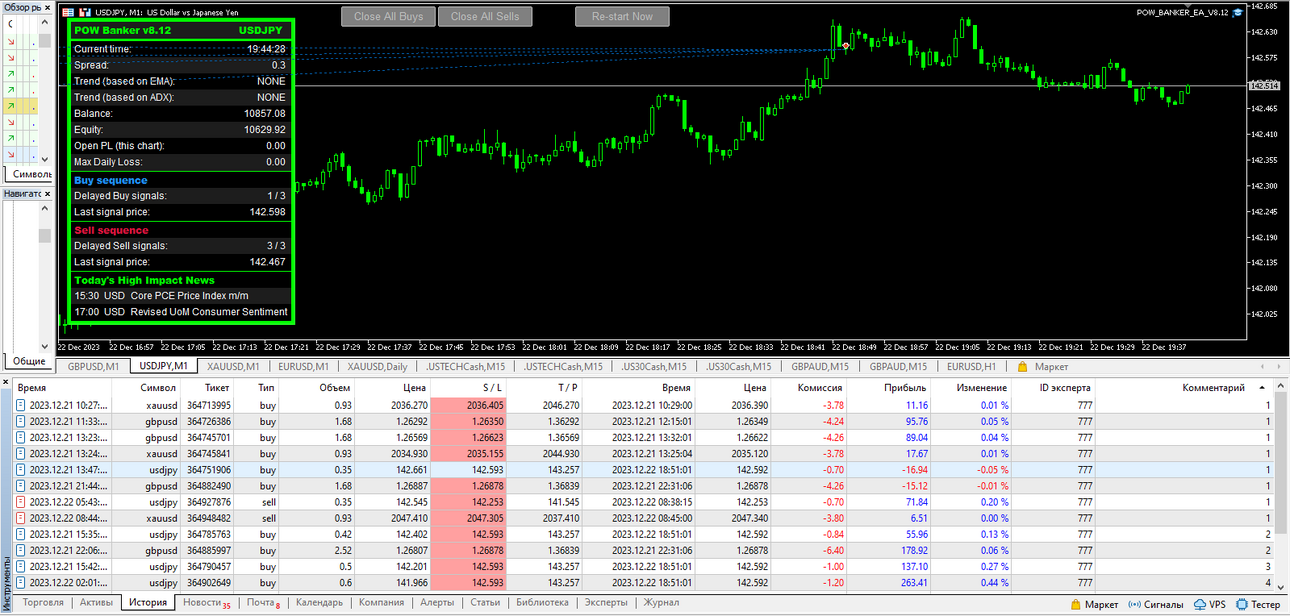Click buy icon of ticket 364745841 row
The height and width of the screenshot is (616, 1290).
(21, 453)
